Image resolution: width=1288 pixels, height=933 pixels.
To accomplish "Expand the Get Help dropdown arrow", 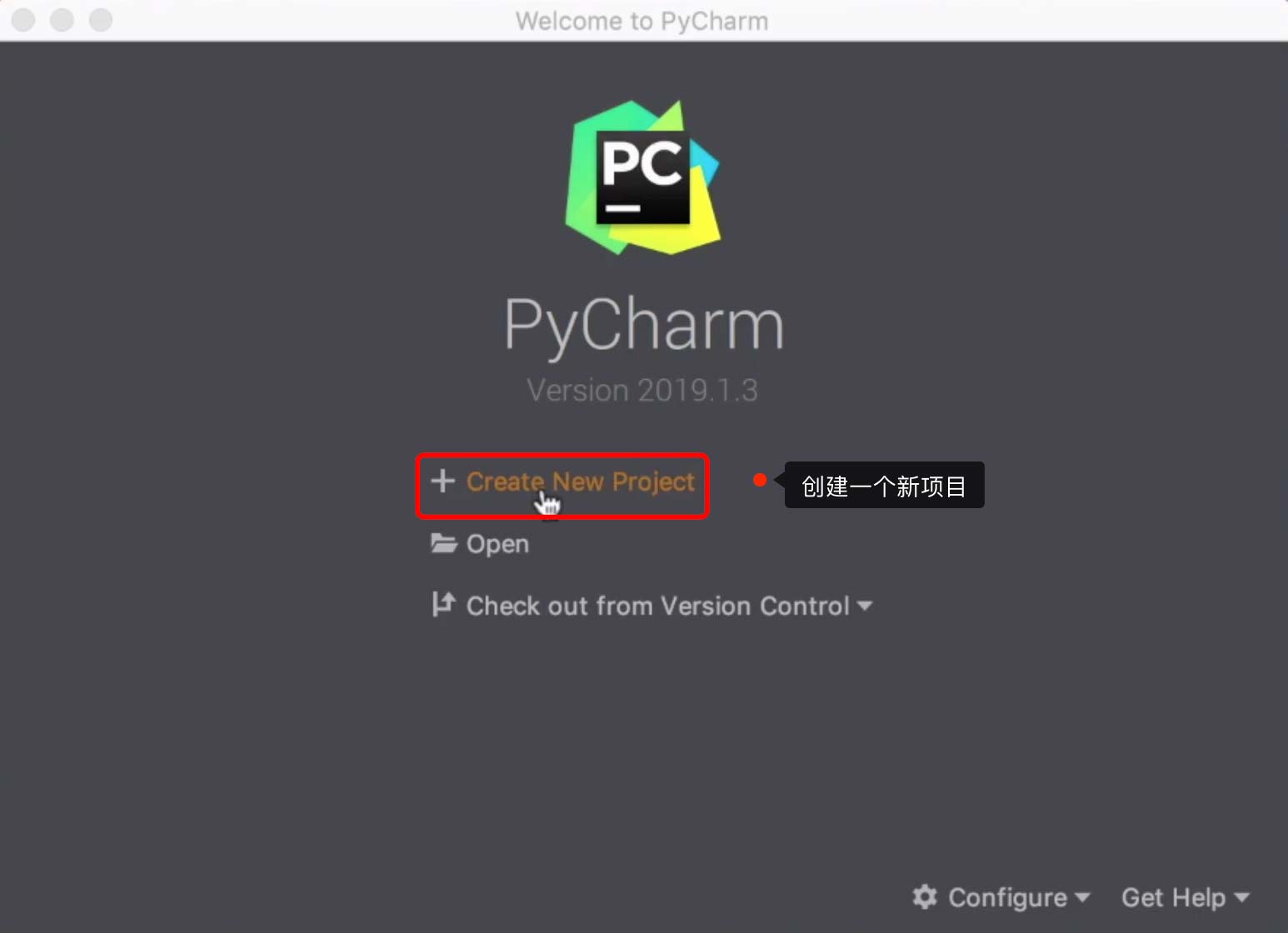I will coord(1241,897).
